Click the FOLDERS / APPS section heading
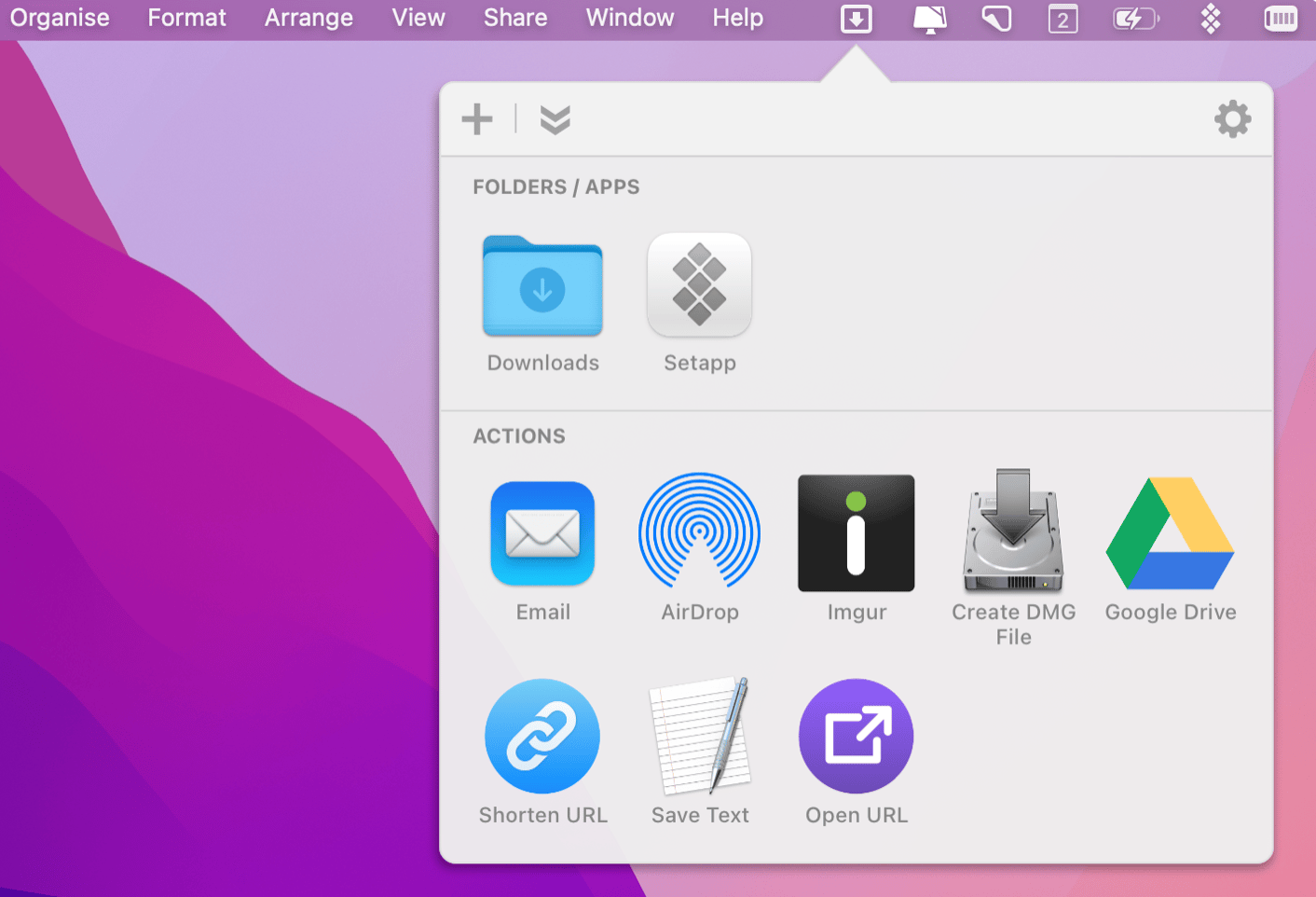 556,186
